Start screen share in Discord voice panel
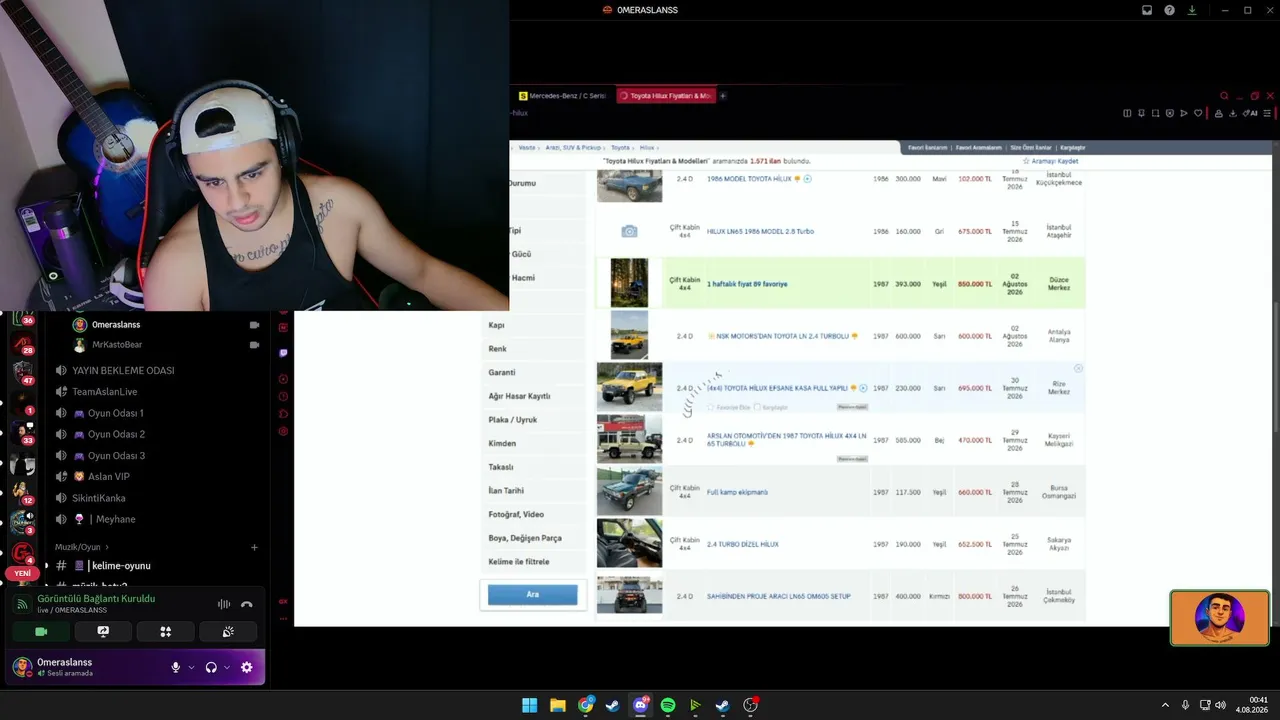 tap(103, 632)
